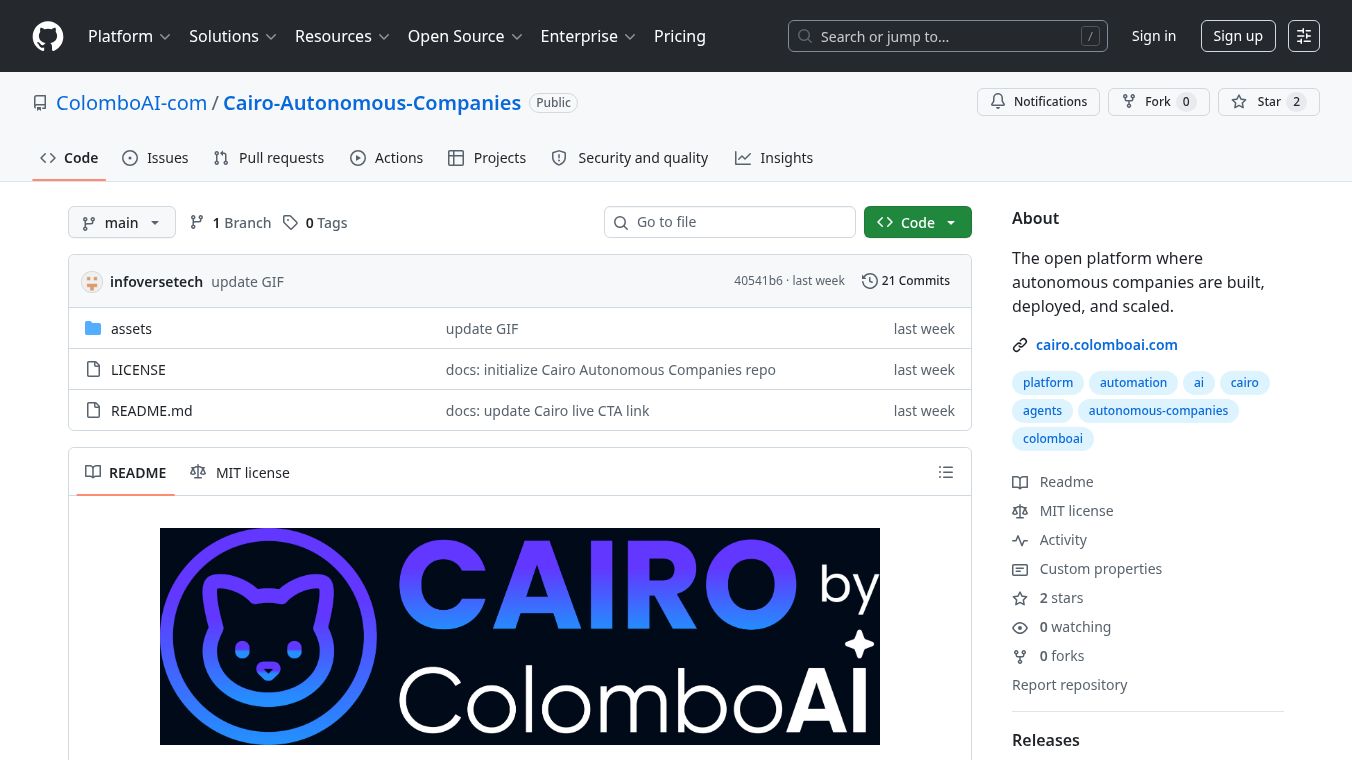Switch to the Insights tab
1352x760 pixels.
tap(774, 158)
